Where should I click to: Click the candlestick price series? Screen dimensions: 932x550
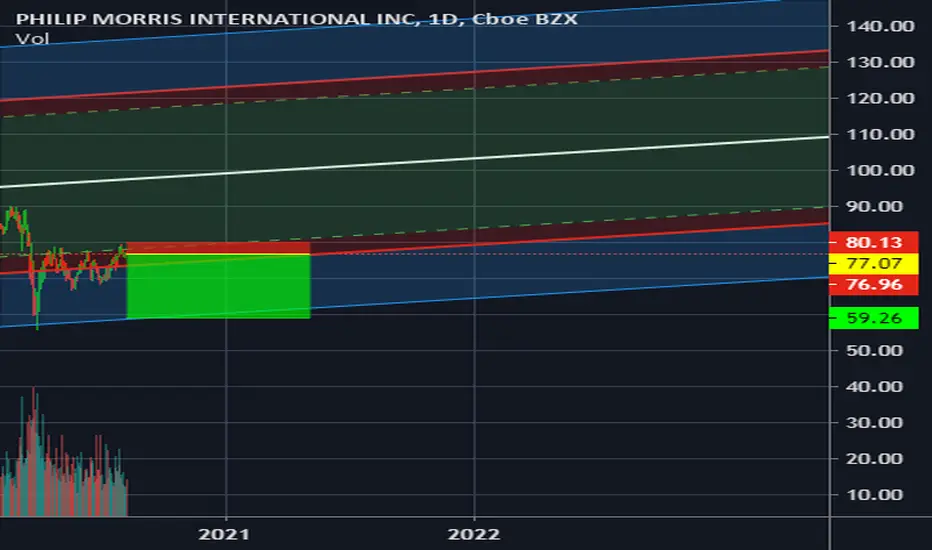click(x=64, y=268)
